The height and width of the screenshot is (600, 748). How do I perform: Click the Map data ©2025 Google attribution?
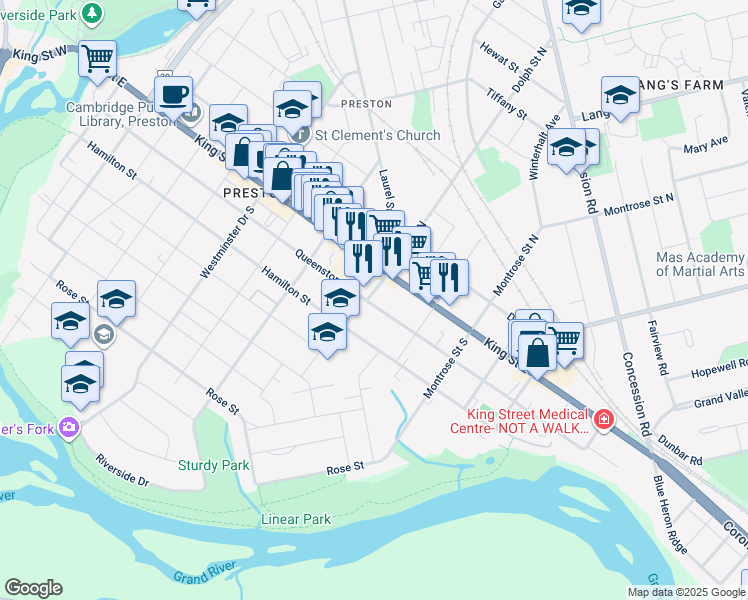coord(687,592)
